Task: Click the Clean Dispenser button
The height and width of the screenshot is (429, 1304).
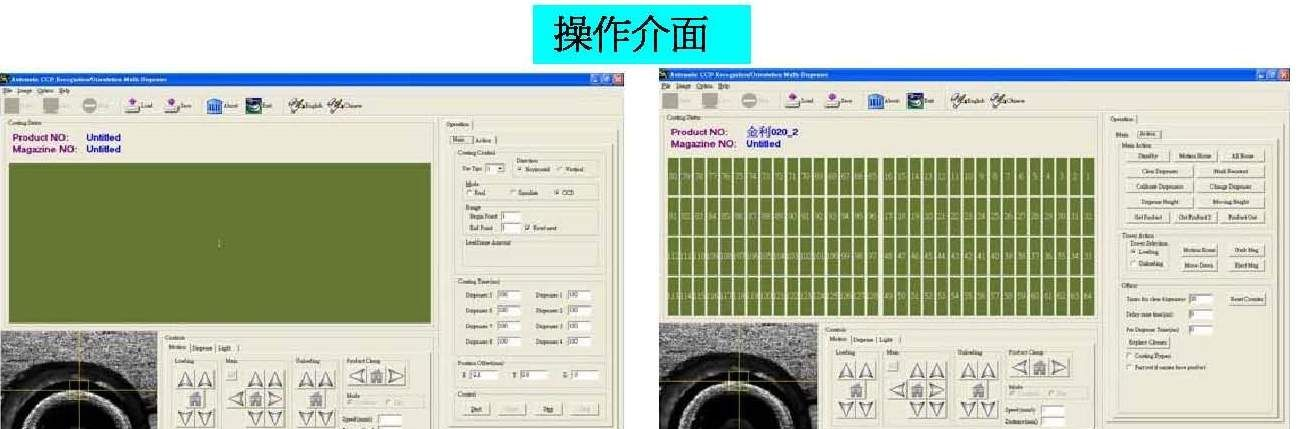Action: tap(1160, 171)
